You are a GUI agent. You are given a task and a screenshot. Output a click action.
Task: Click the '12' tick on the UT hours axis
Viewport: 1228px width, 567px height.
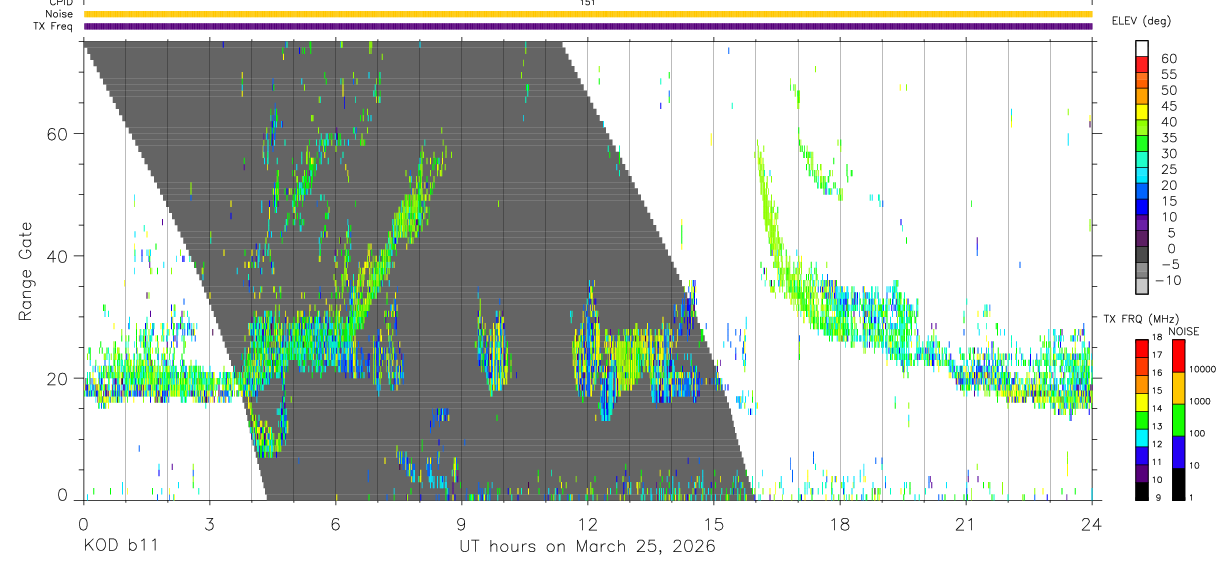tap(587, 524)
